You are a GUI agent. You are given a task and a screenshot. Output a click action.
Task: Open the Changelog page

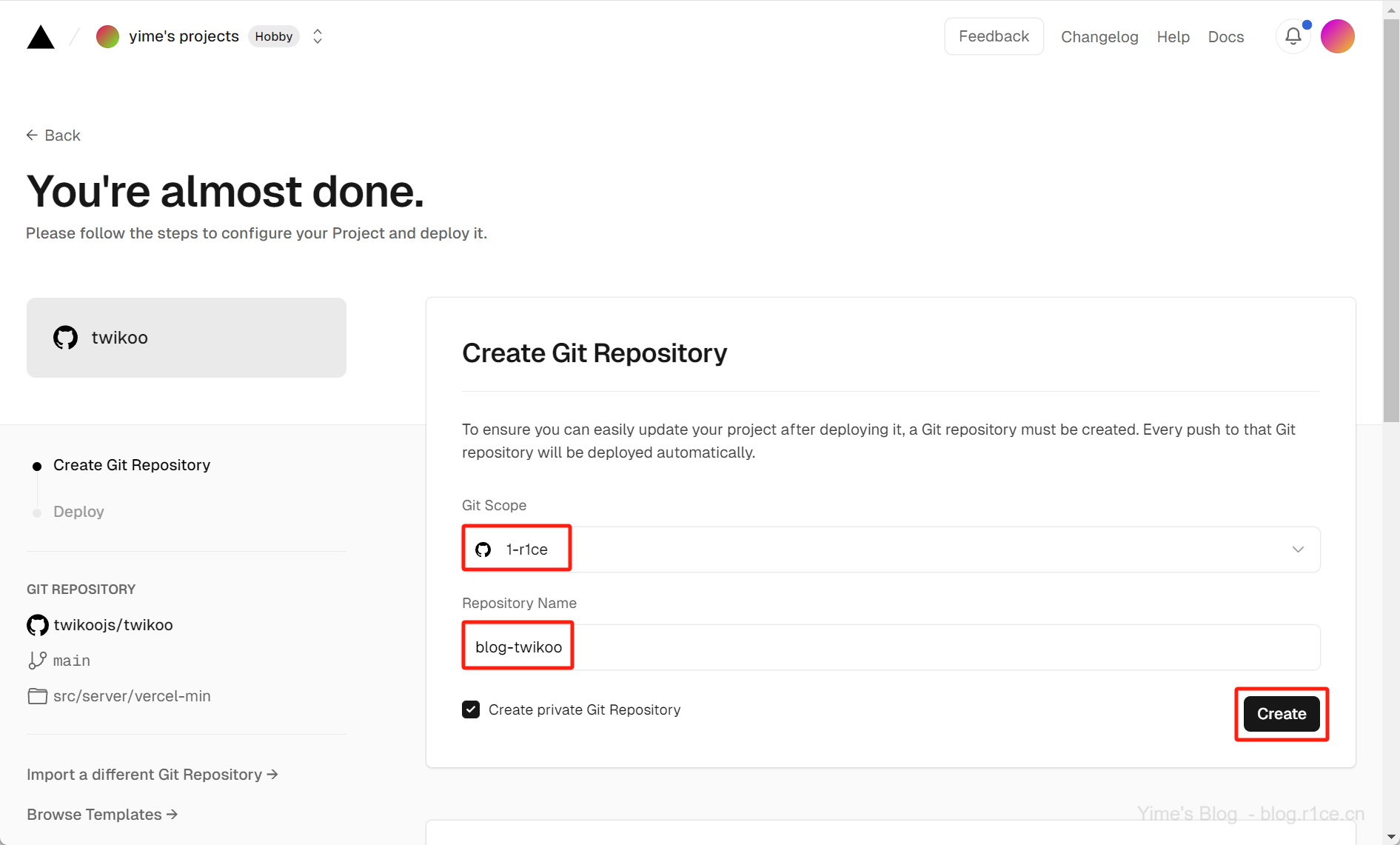(1099, 37)
